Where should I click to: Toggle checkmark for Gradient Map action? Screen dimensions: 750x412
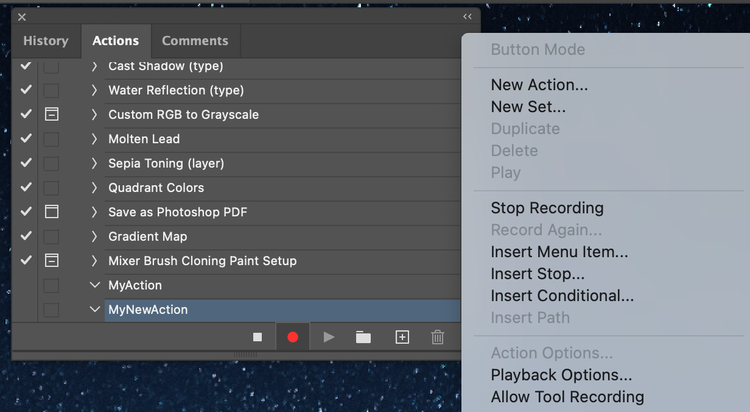[26, 236]
